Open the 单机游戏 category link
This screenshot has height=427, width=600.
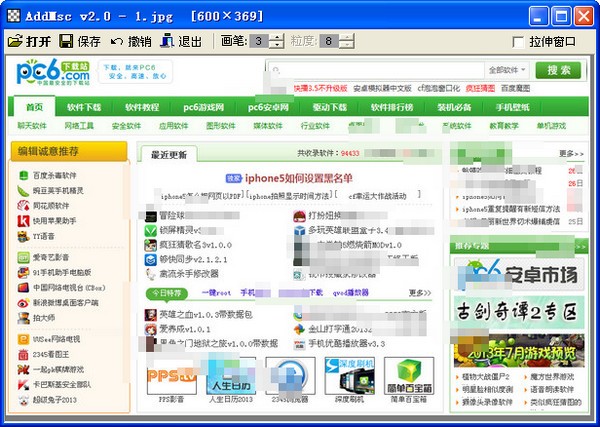coord(551,126)
